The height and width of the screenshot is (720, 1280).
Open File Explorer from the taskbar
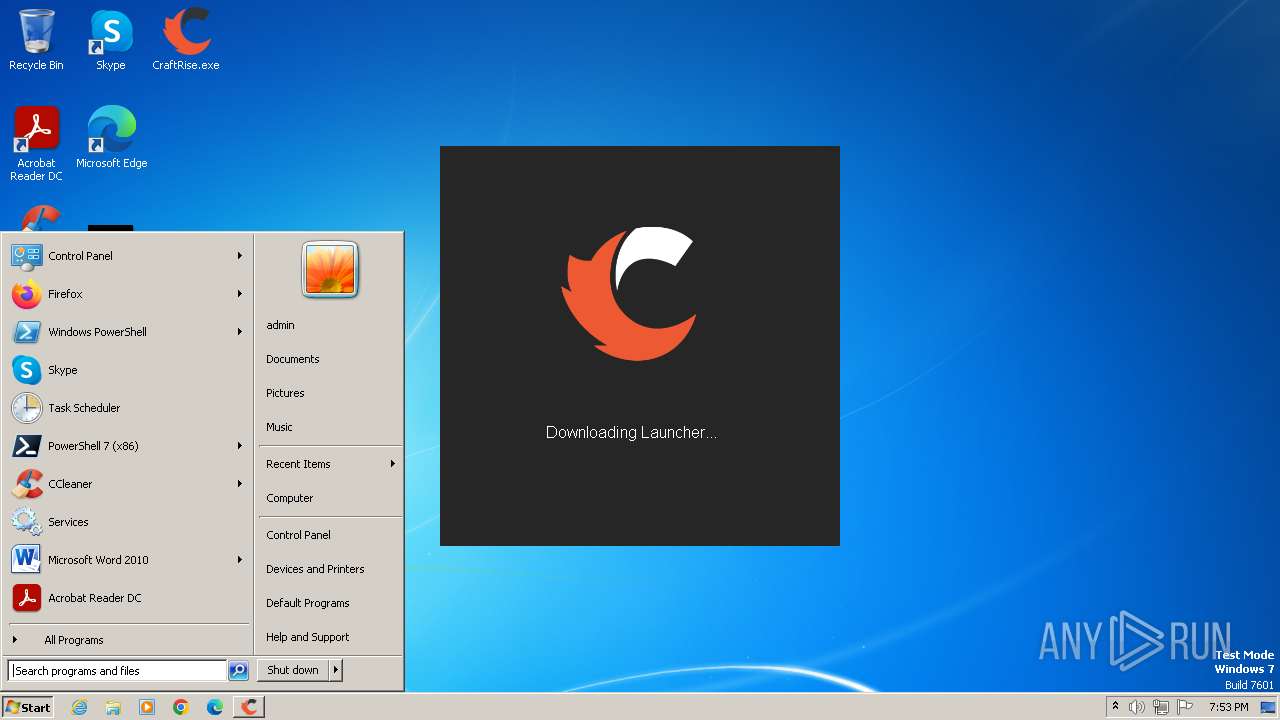click(113, 707)
